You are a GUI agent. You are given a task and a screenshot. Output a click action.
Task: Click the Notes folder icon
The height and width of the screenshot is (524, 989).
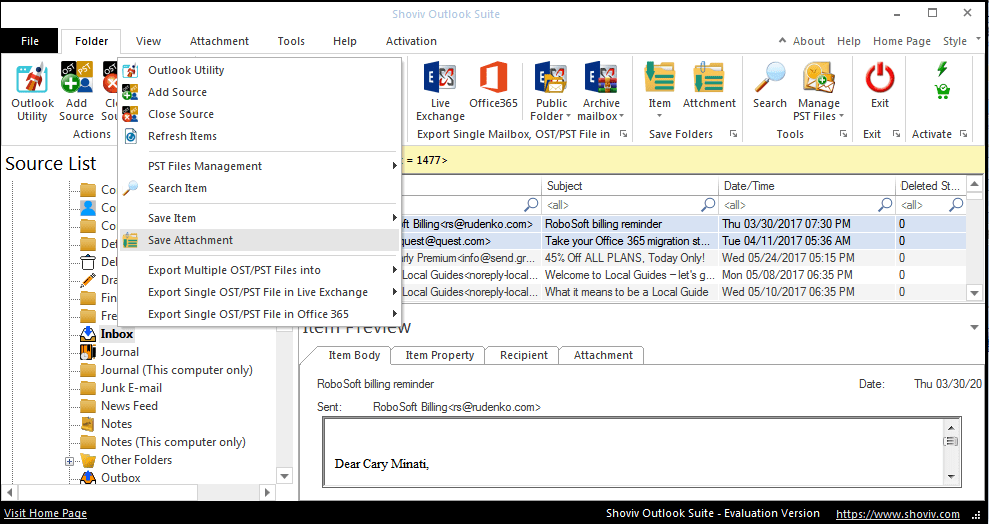point(88,424)
